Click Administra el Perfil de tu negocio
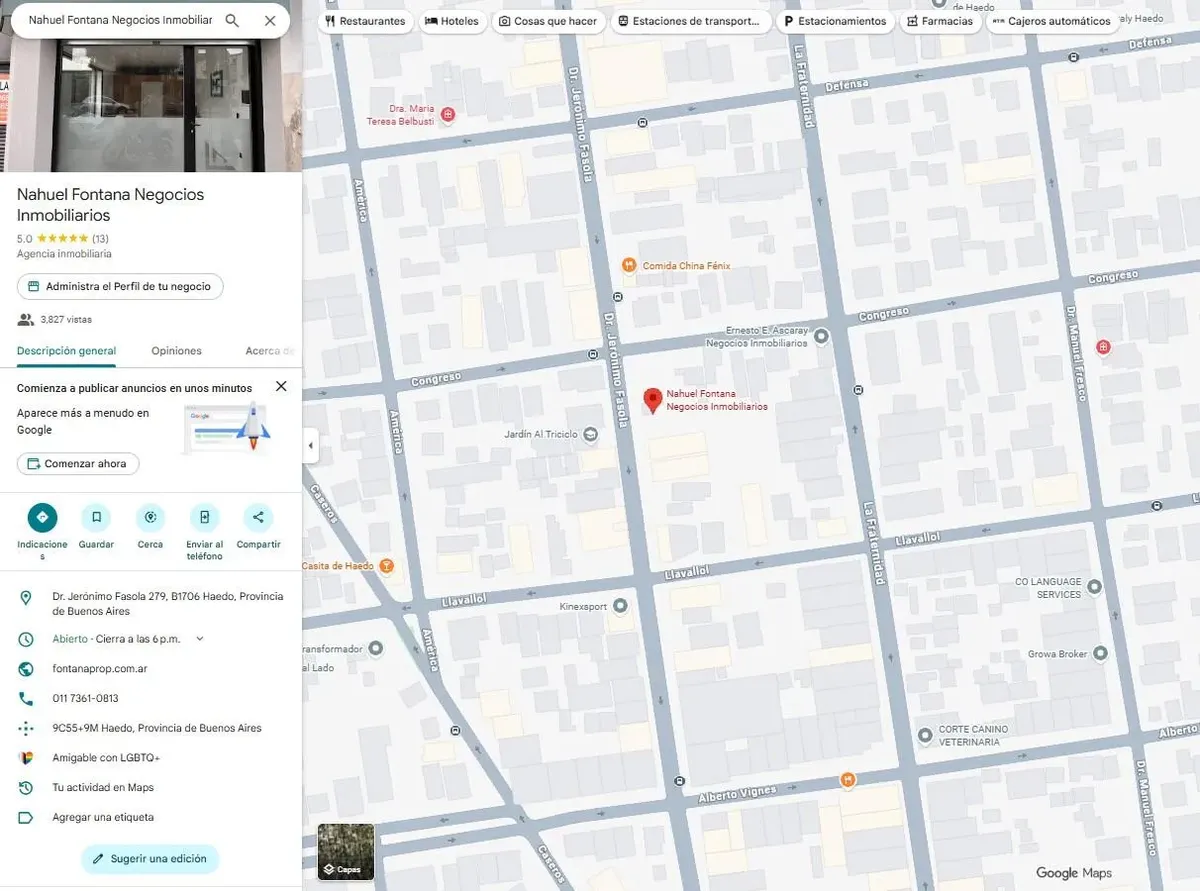The image size is (1200, 891). pyautogui.click(x=120, y=287)
